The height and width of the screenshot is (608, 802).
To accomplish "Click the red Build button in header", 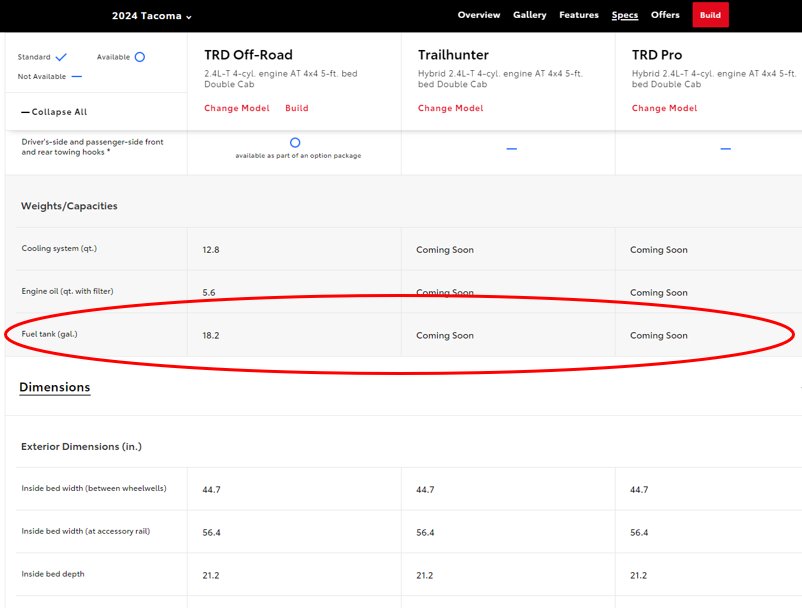I will point(710,15).
